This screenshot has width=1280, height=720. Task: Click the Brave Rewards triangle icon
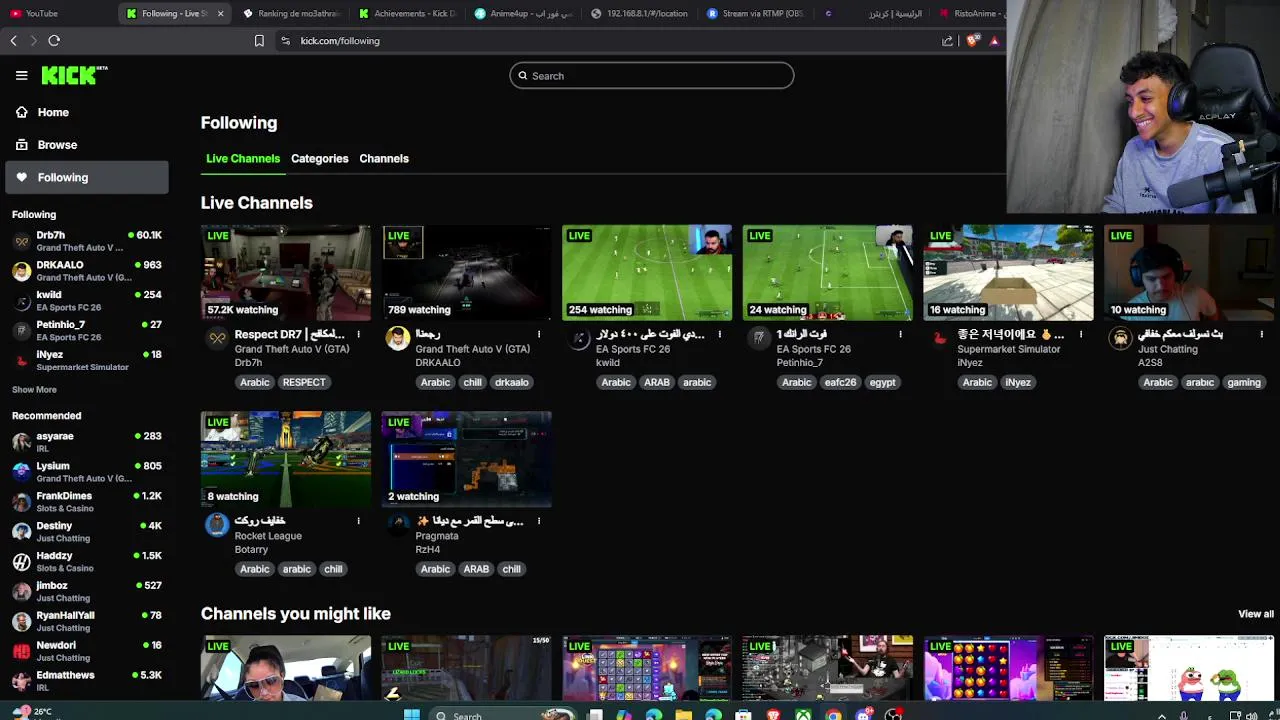click(x=994, y=41)
